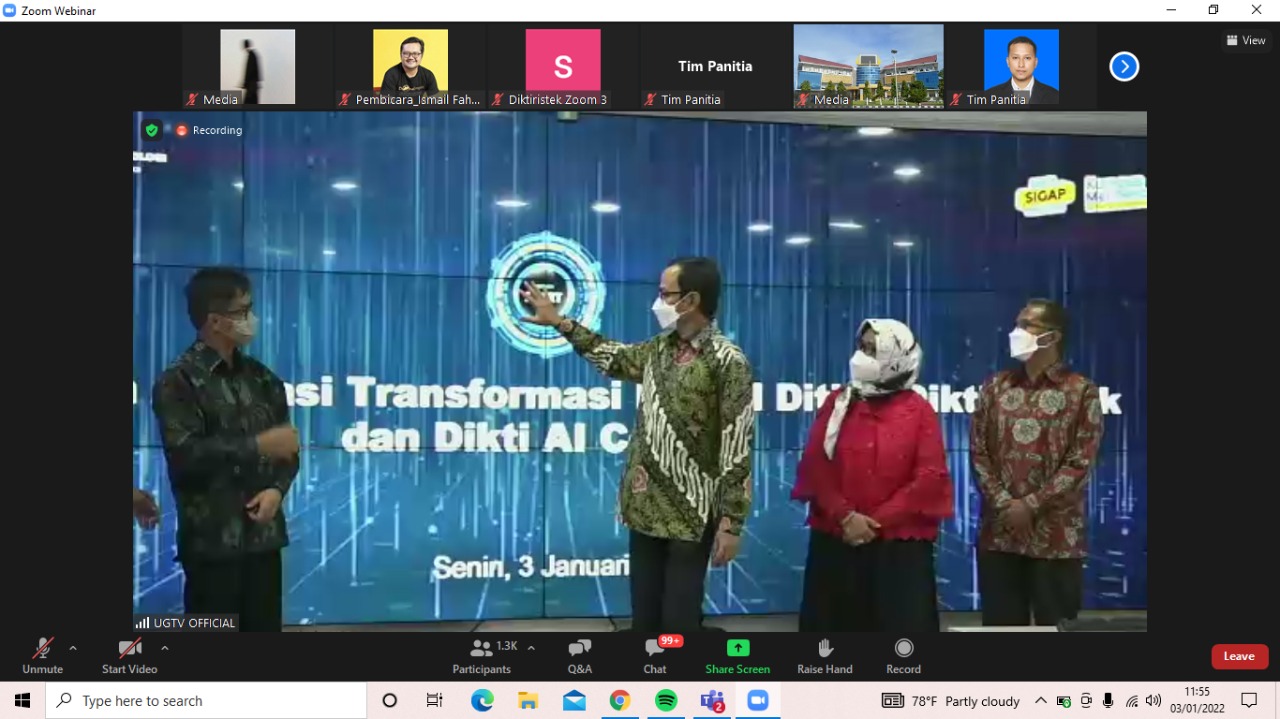Open Microsoft Teams from the taskbar
This screenshot has height=719, width=1280.
712,700
